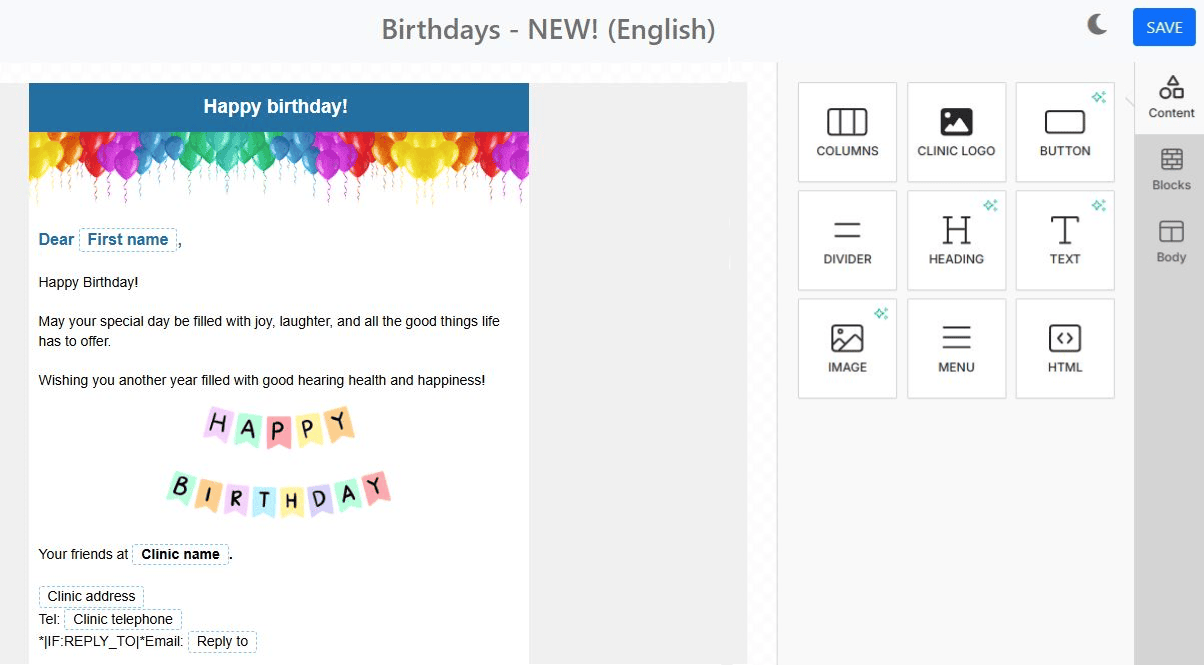The width and height of the screenshot is (1204, 665).
Task: Select the Clinic name merge tag
Action: point(180,554)
